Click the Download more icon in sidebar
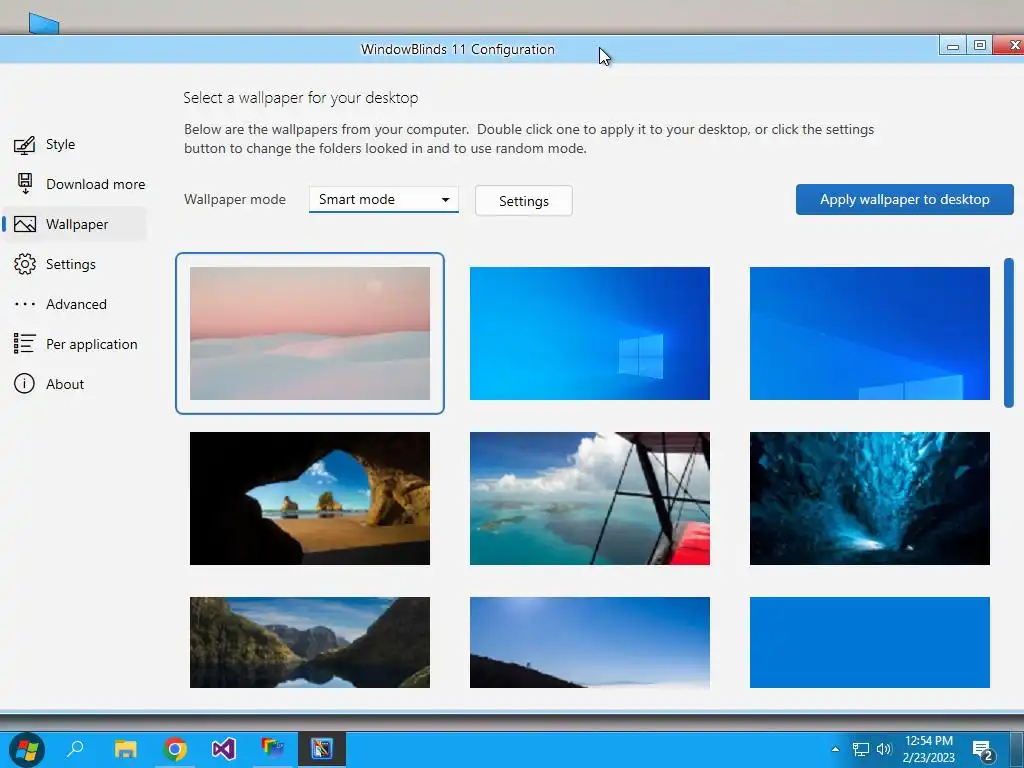The height and width of the screenshot is (768, 1024). (25, 184)
